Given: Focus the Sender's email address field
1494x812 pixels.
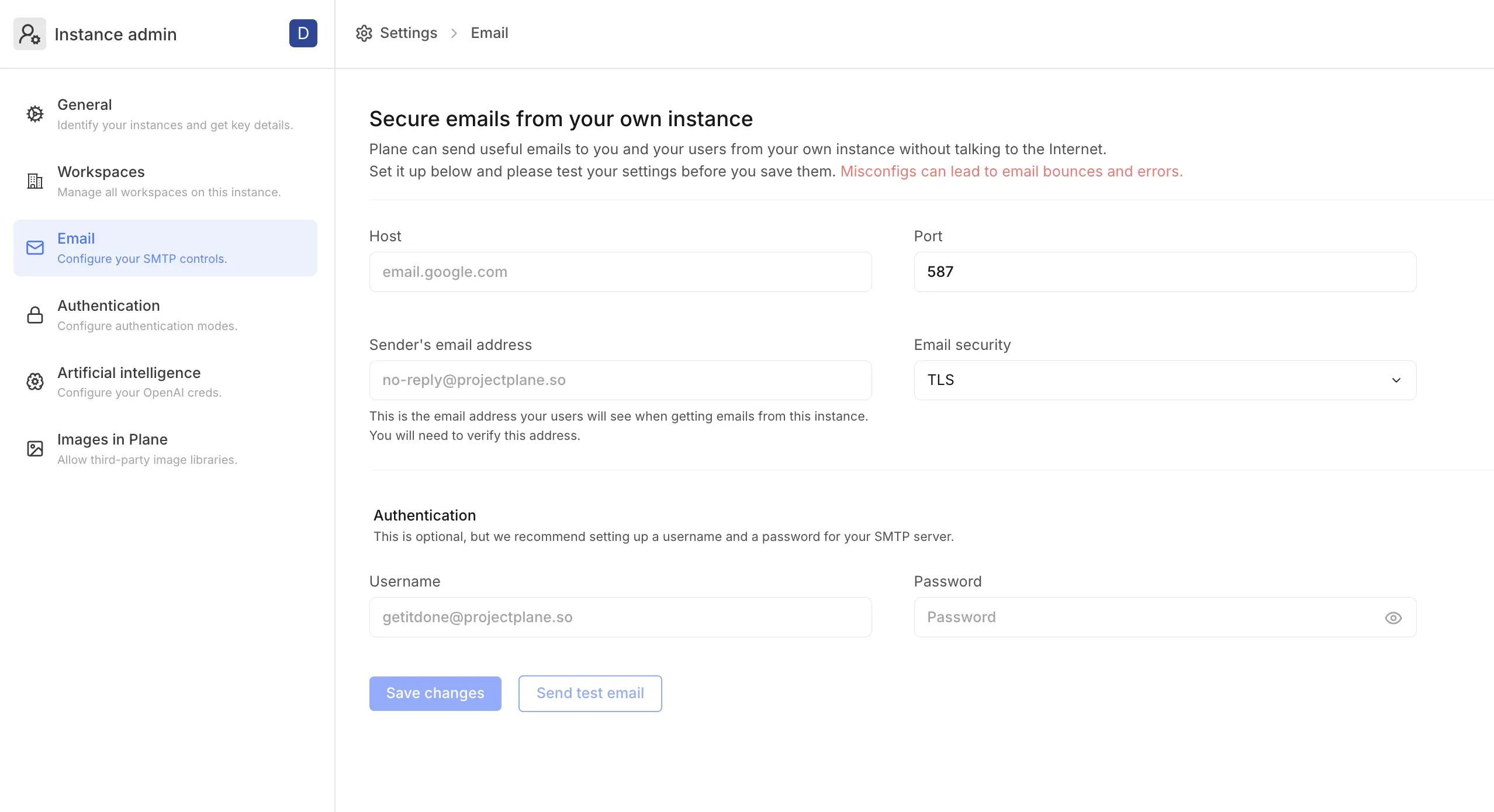Looking at the screenshot, I should click(620, 380).
